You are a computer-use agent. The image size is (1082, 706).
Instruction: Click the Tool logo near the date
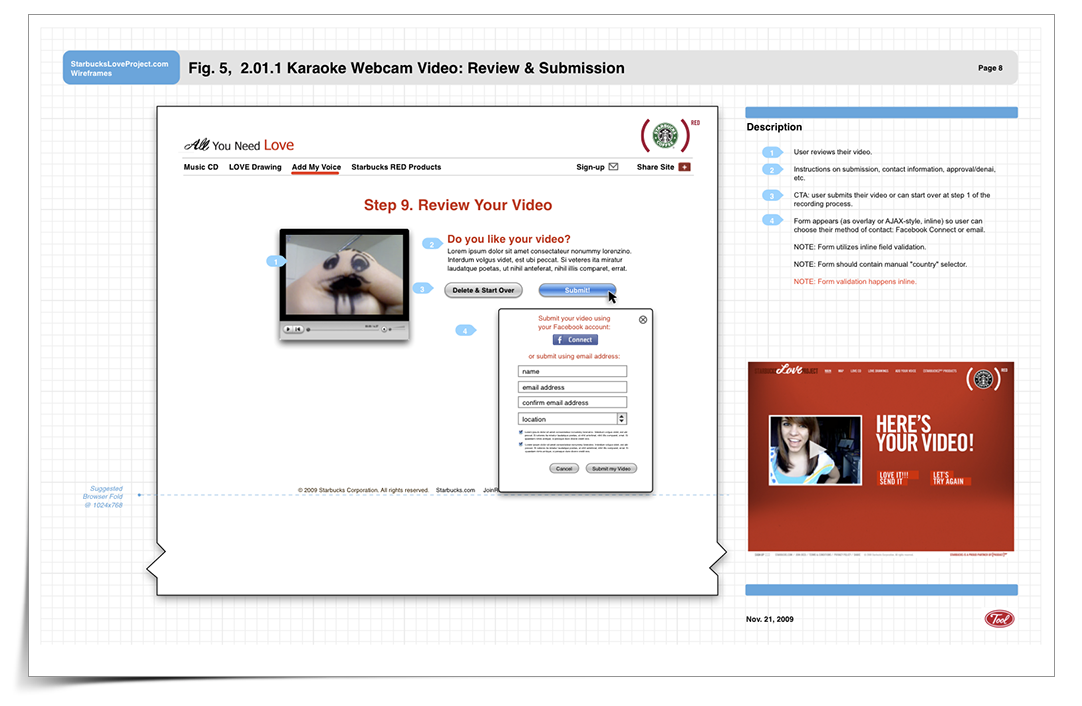tap(999, 618)
